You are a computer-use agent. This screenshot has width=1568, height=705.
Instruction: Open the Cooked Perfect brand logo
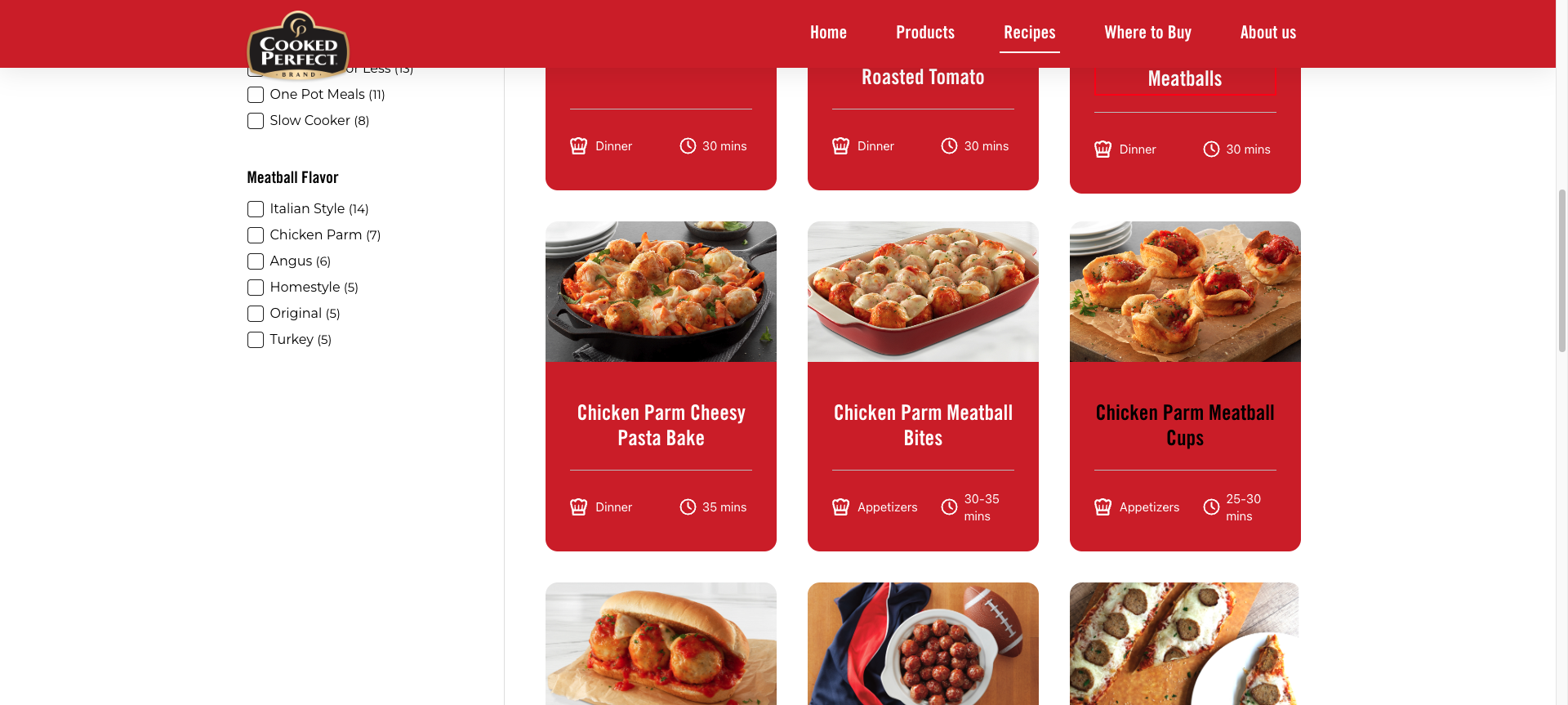[298, 46]
